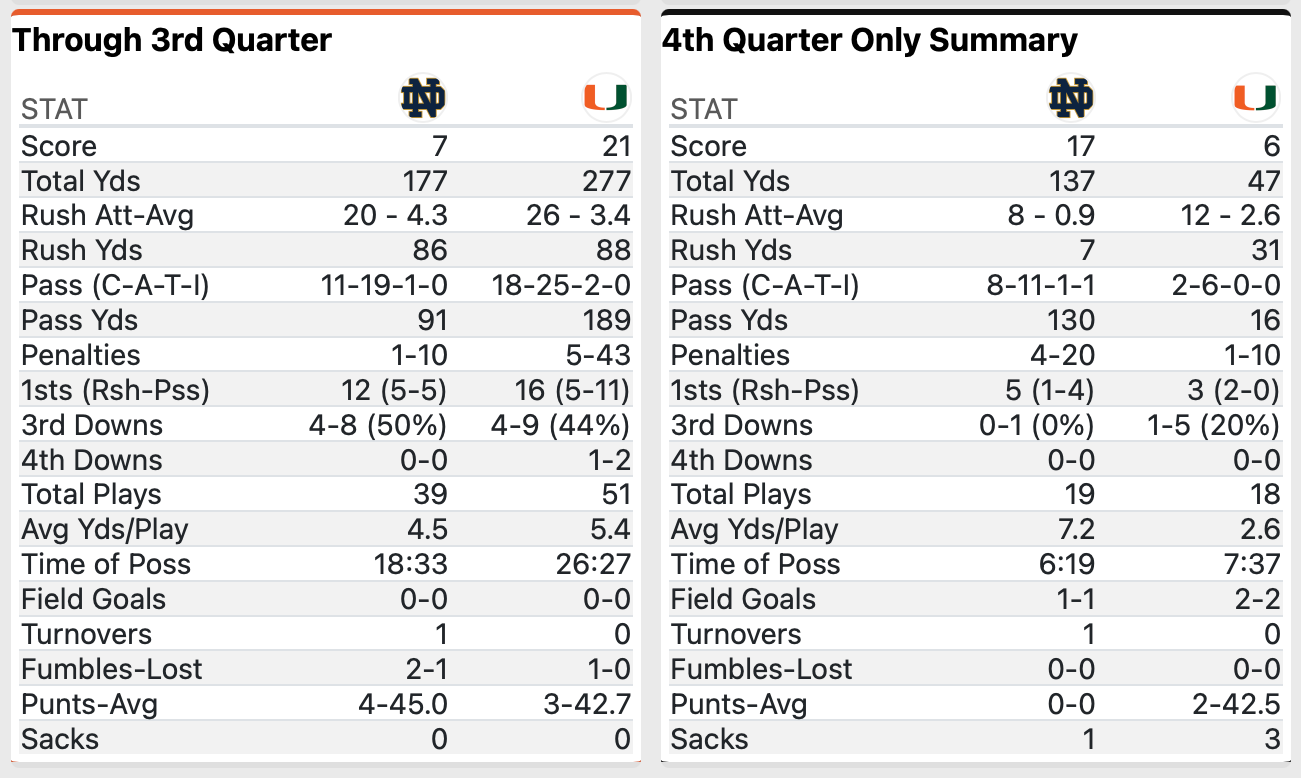Viewport: 1301px width, 778px height.
Task: Select the 4-9 (44%) third downs cell
Action: pos(560,425)
